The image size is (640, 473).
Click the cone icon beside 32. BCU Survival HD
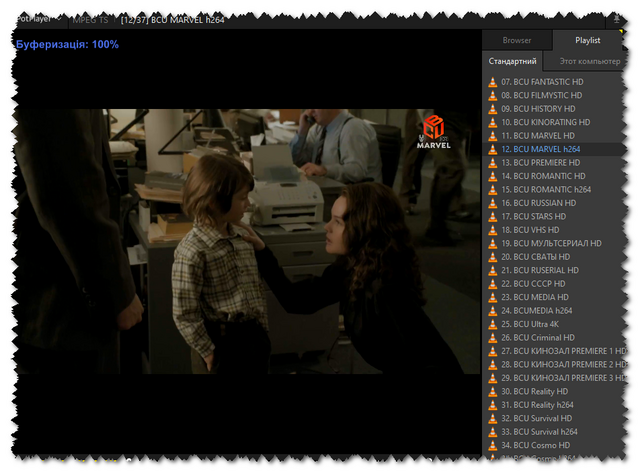click(493, 418)
